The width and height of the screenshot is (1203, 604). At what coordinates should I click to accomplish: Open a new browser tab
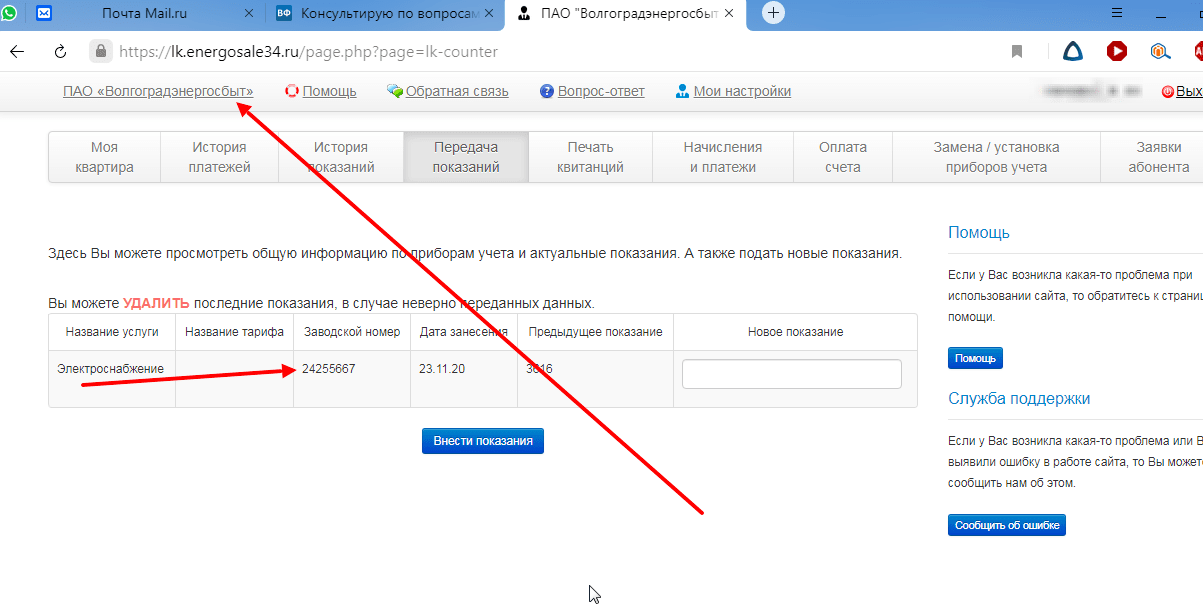click(x=773, y=13)
